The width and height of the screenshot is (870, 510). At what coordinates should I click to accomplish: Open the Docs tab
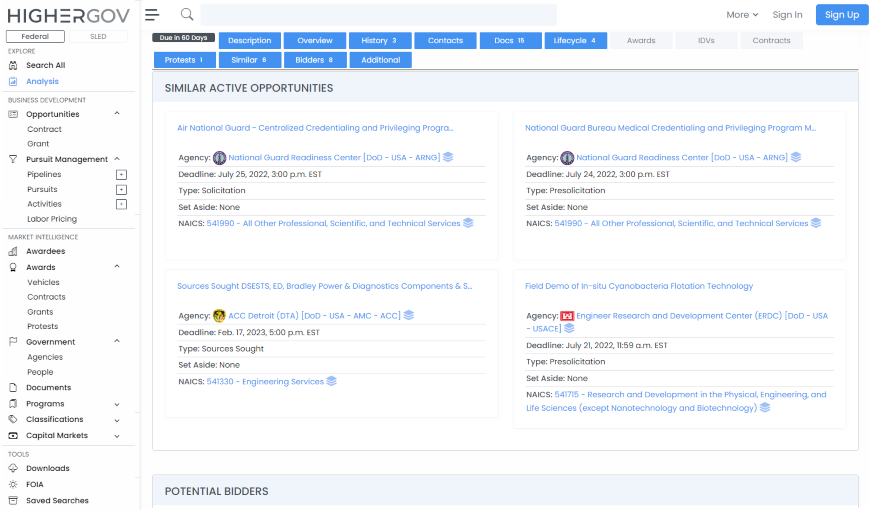[510, 41]
